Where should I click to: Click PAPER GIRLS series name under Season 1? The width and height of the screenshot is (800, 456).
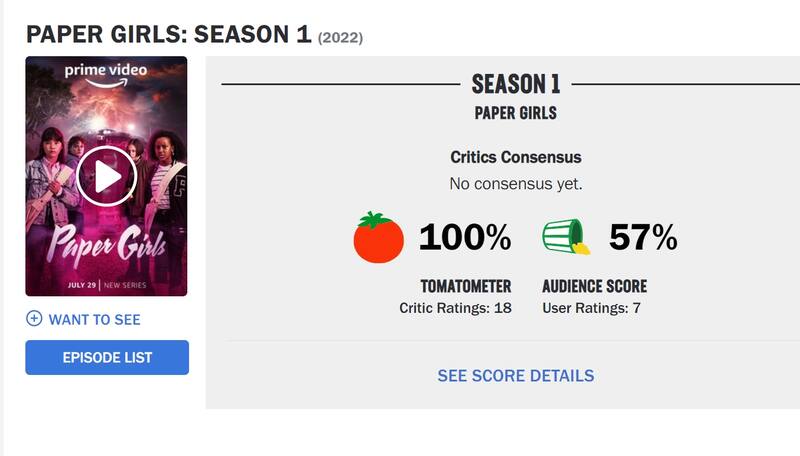click(x=515, y=113)
